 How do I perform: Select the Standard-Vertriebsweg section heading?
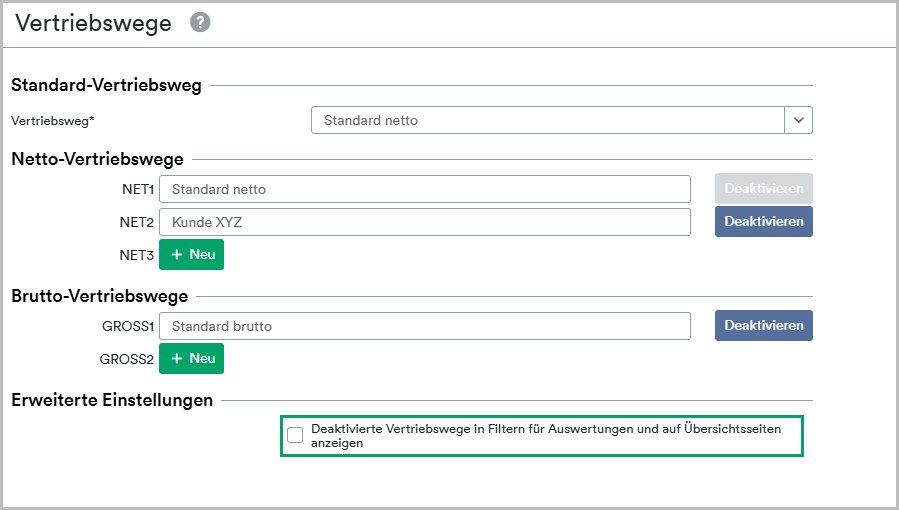(107, 85)
